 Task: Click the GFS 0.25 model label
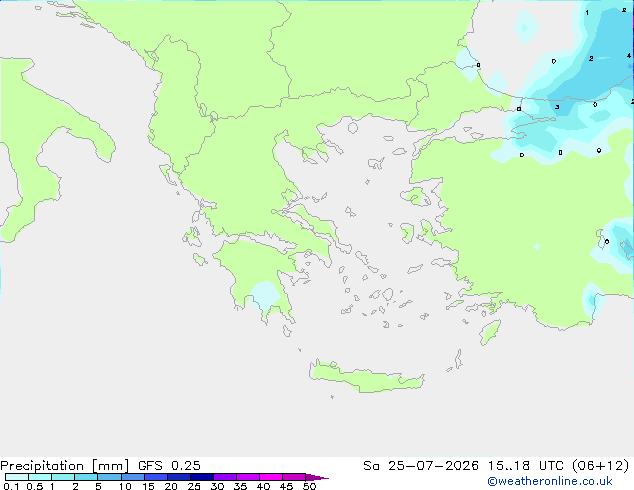tap(169, 466)
